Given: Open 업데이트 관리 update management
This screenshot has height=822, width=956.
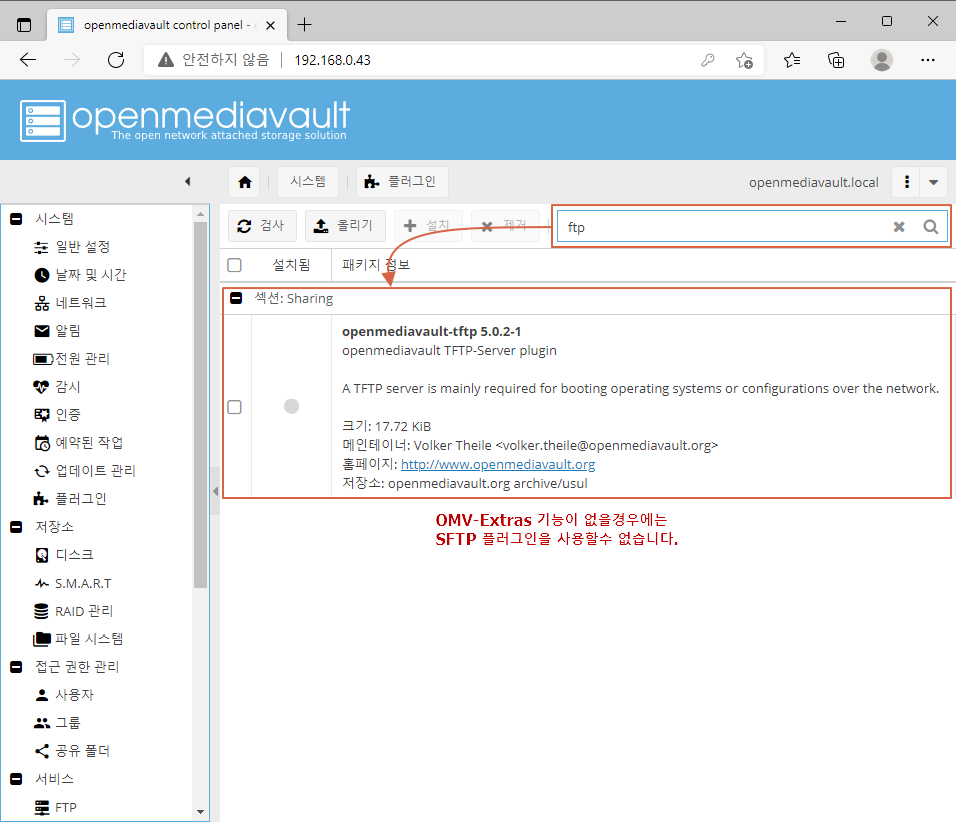Looking at the screenshot, I should tap(84, 471).
